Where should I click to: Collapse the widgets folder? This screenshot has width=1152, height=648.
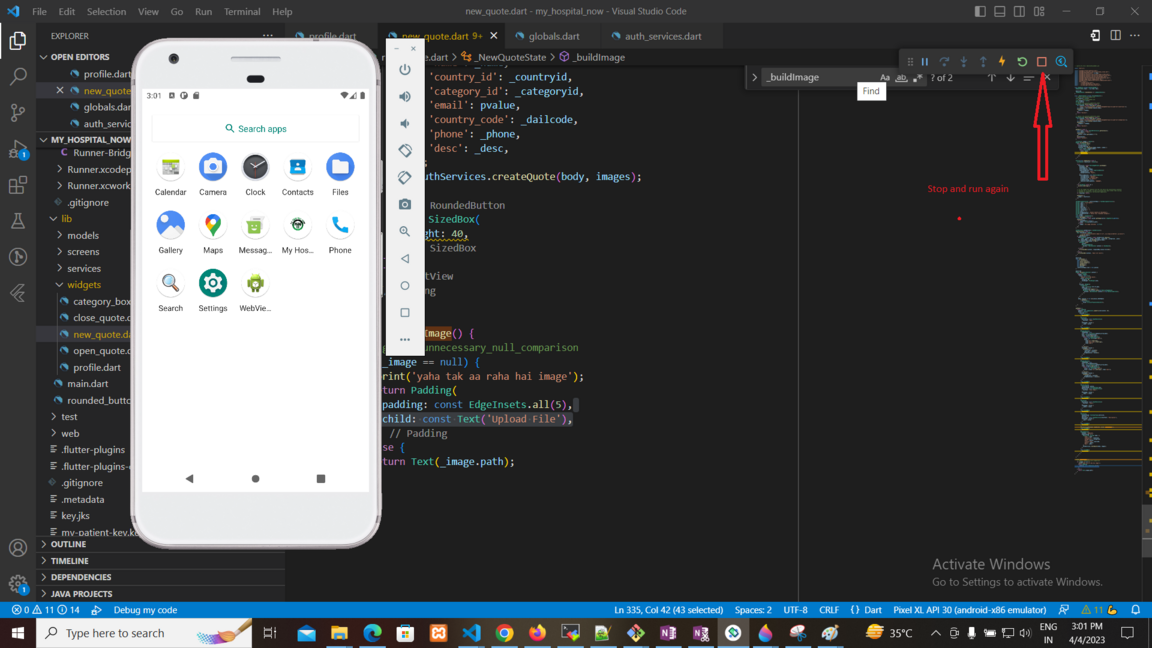point(83,285)
